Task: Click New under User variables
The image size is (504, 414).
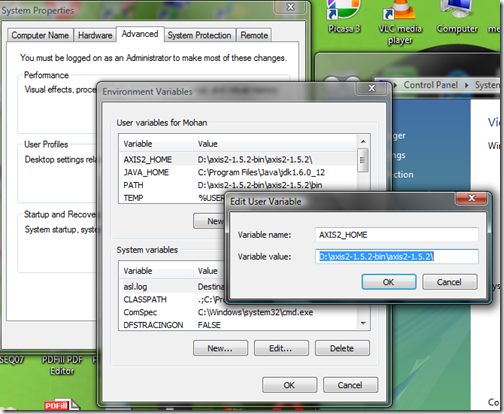Action: point(210,221)
